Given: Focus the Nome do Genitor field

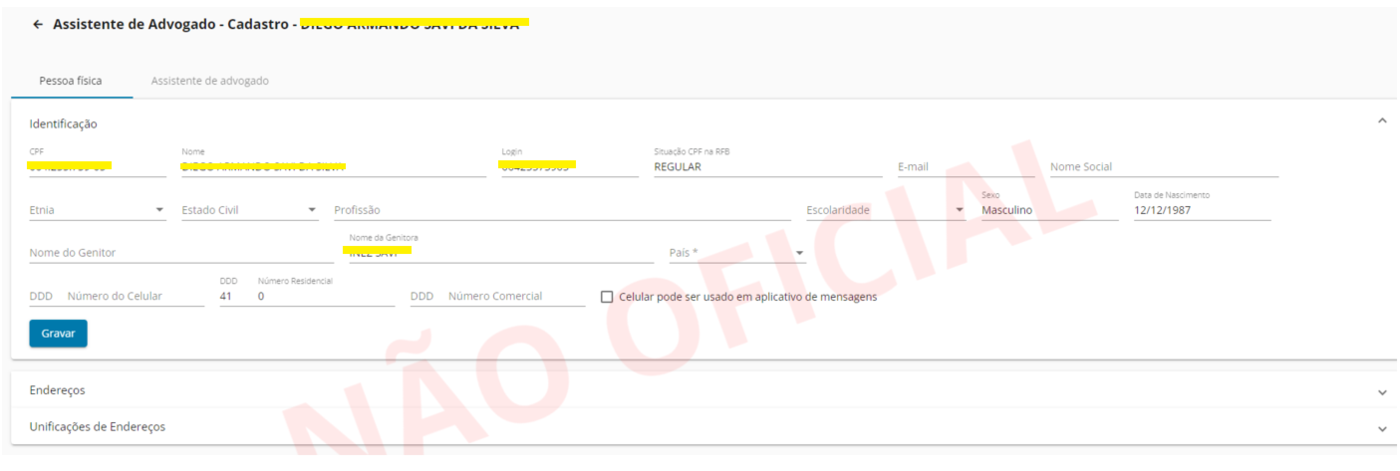Looking at the screenshot, I should (181, 253).
